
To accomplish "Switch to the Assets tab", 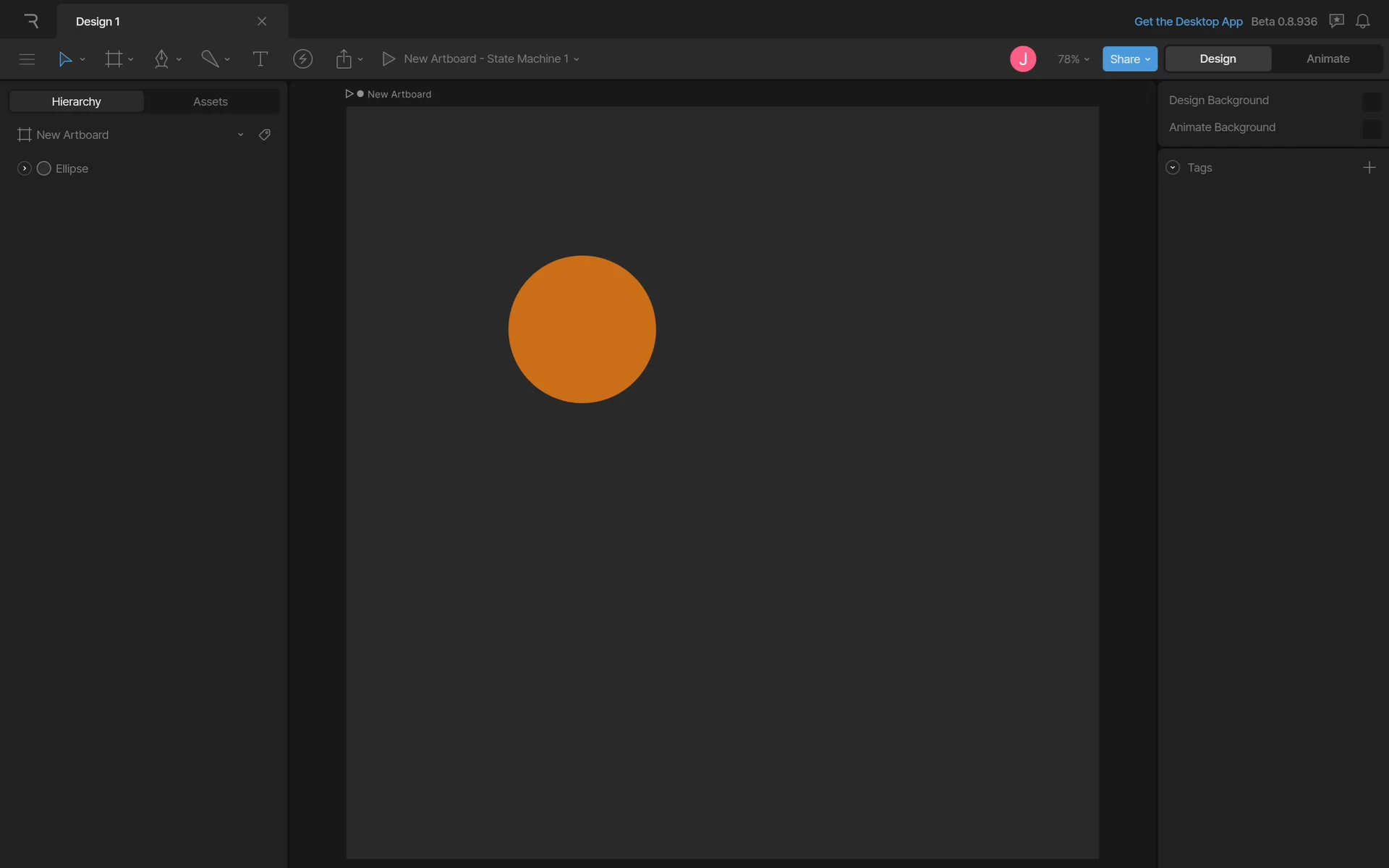I will point(211,102).
